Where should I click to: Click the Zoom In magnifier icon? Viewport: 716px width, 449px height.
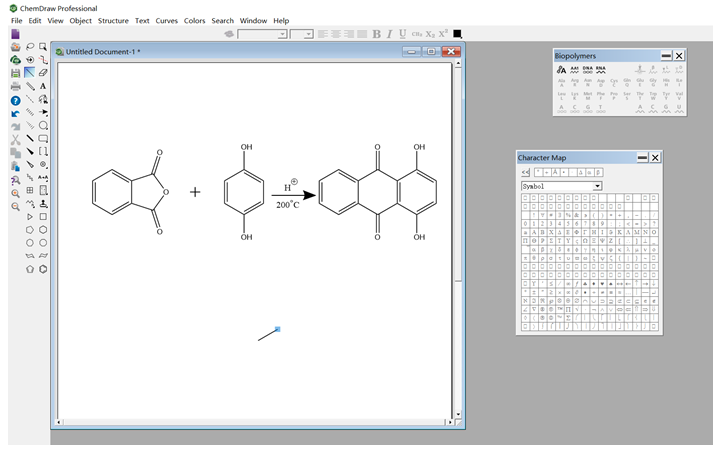(16, 193)
